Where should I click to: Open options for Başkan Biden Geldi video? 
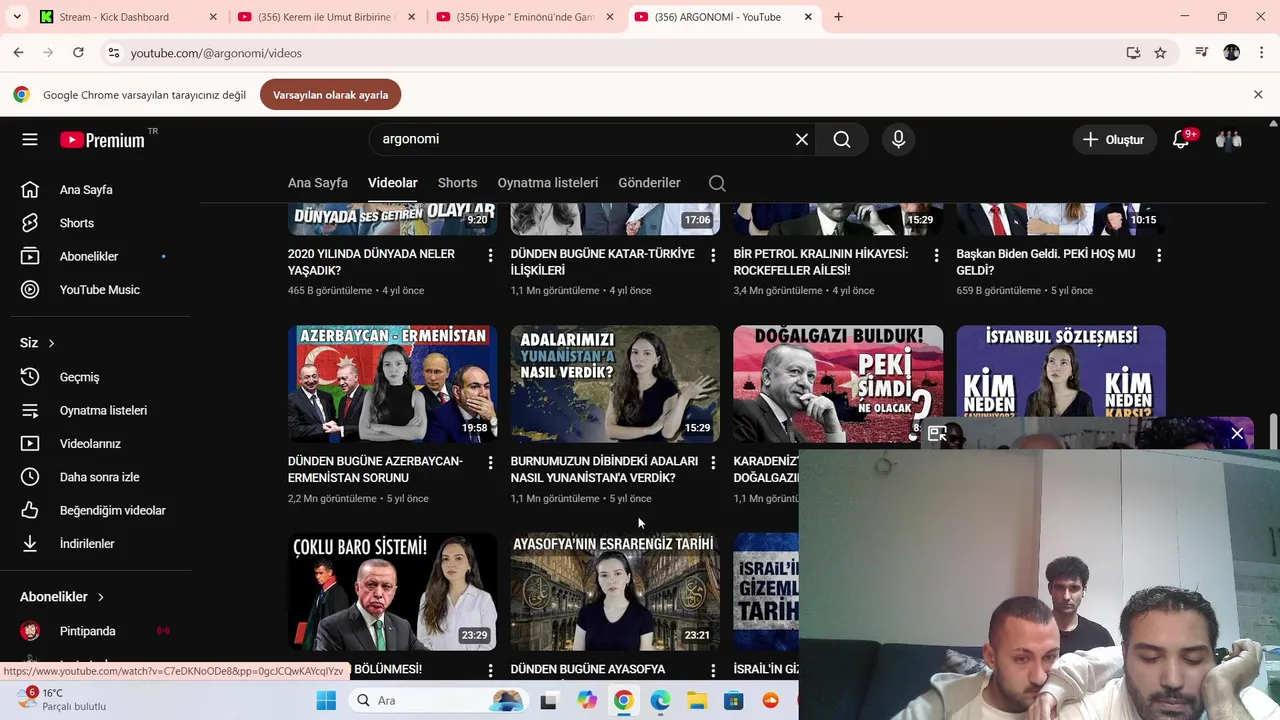[1159, 256]
